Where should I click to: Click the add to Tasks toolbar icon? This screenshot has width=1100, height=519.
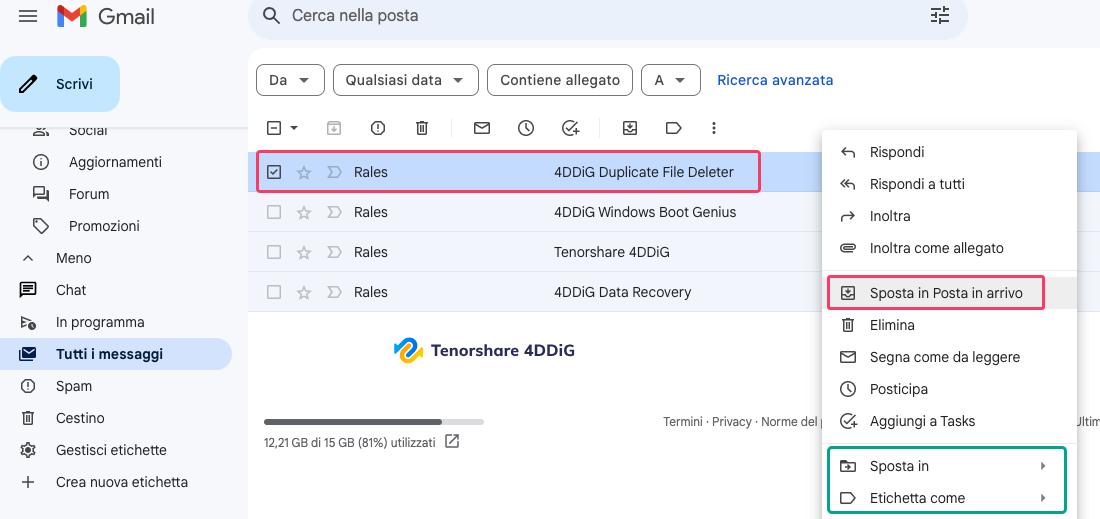tap(570, 128)
